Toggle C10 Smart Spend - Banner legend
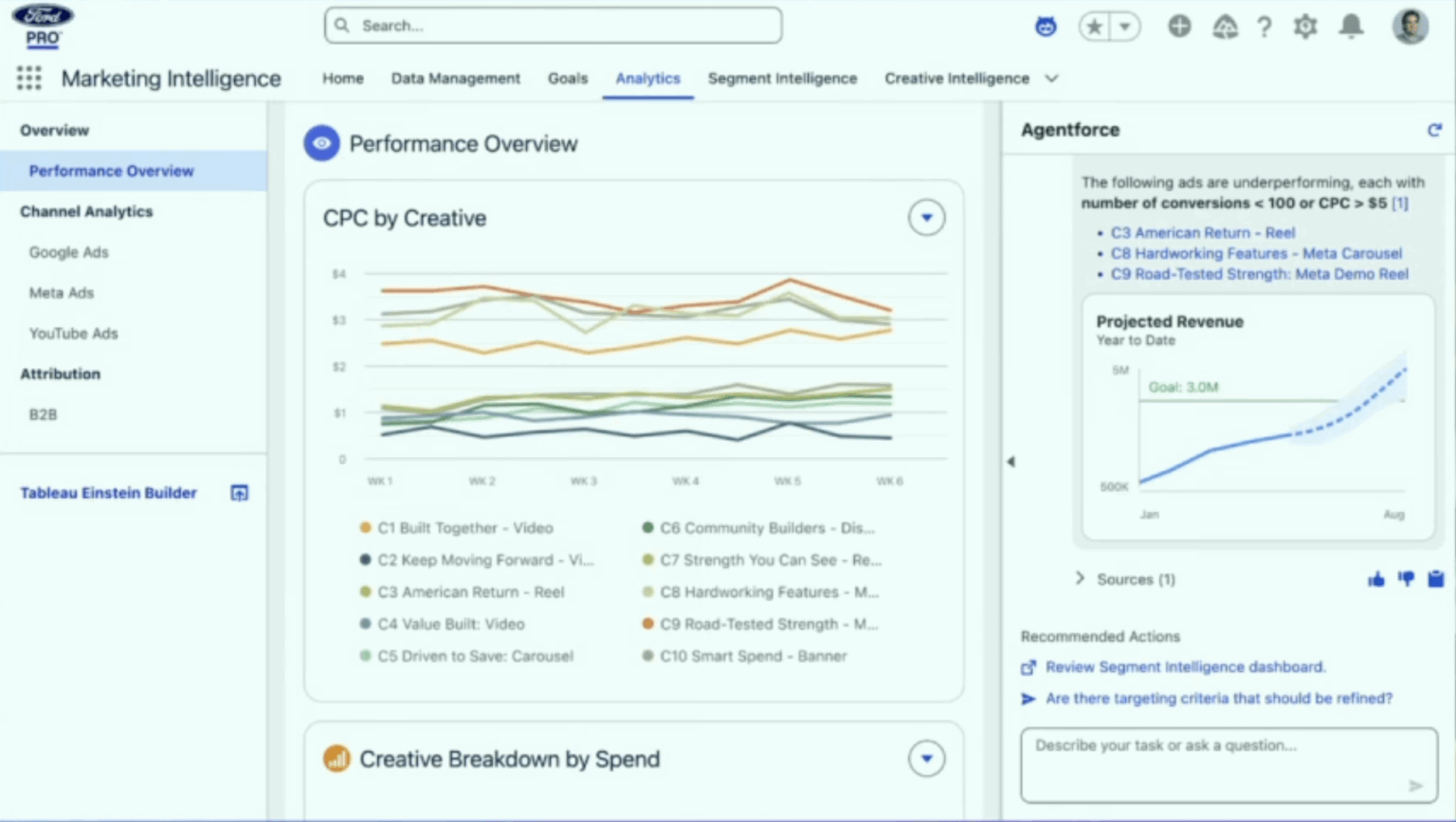1456x822 pixels. (x=744, y=656)
